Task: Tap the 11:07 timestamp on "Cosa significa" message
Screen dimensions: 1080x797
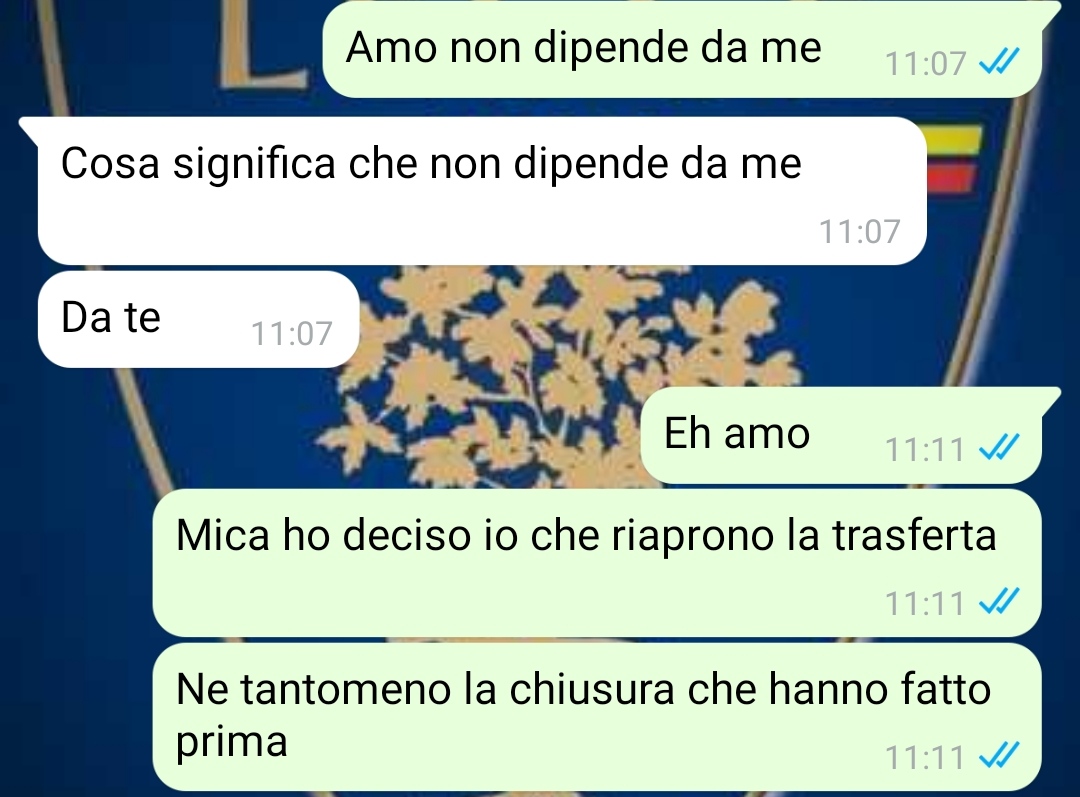Action: (860, 231)
